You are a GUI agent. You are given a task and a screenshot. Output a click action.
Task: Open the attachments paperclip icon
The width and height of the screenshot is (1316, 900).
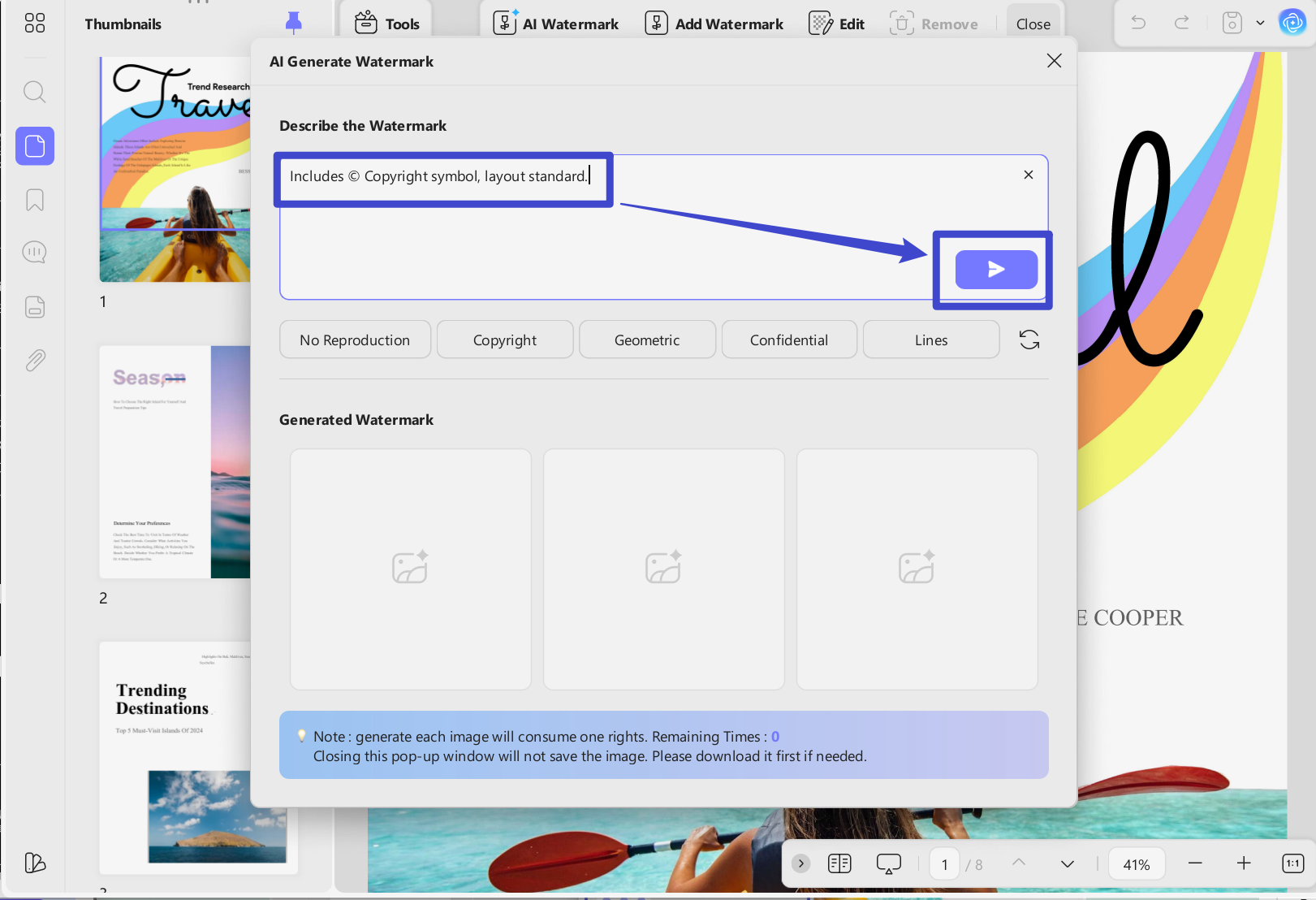pyautogui.click(x=35, y=360)
